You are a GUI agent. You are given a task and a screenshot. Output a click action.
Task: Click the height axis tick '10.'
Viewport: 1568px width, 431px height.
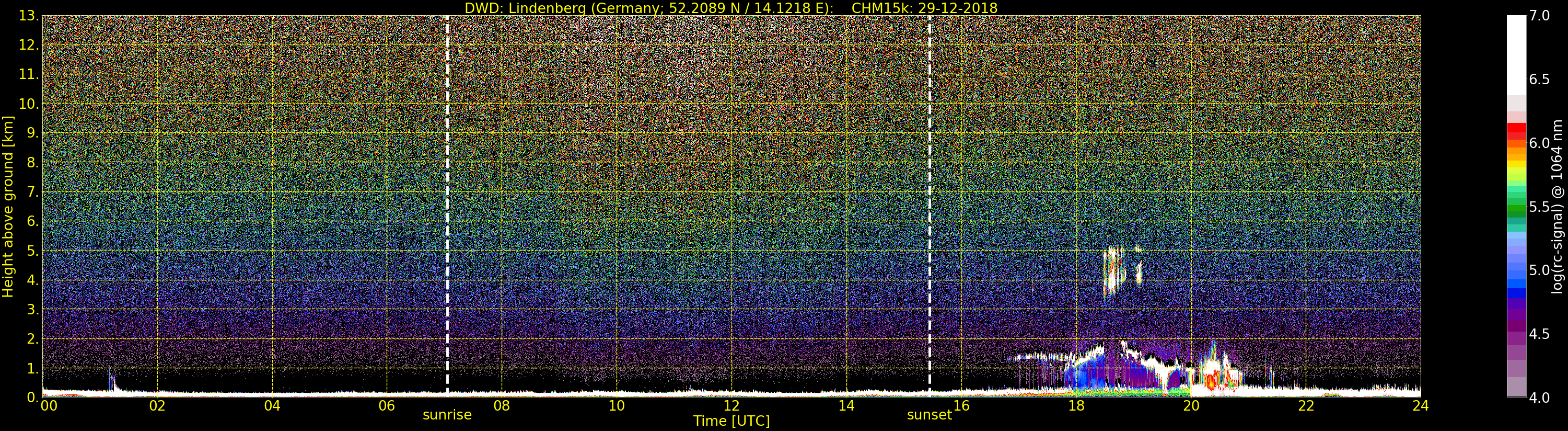click(x=29, y=104)
